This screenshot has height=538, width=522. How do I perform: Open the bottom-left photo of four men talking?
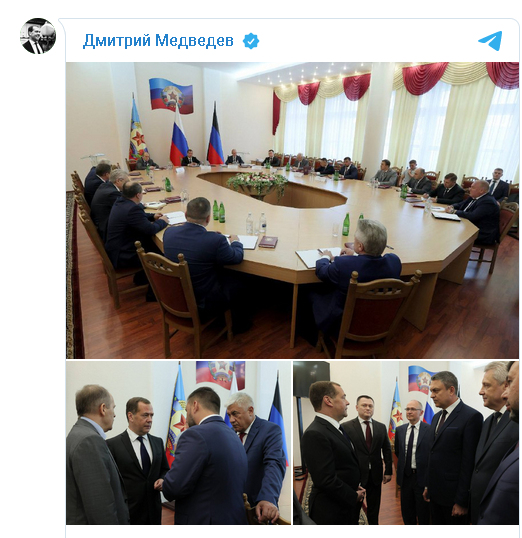(178, 443)
